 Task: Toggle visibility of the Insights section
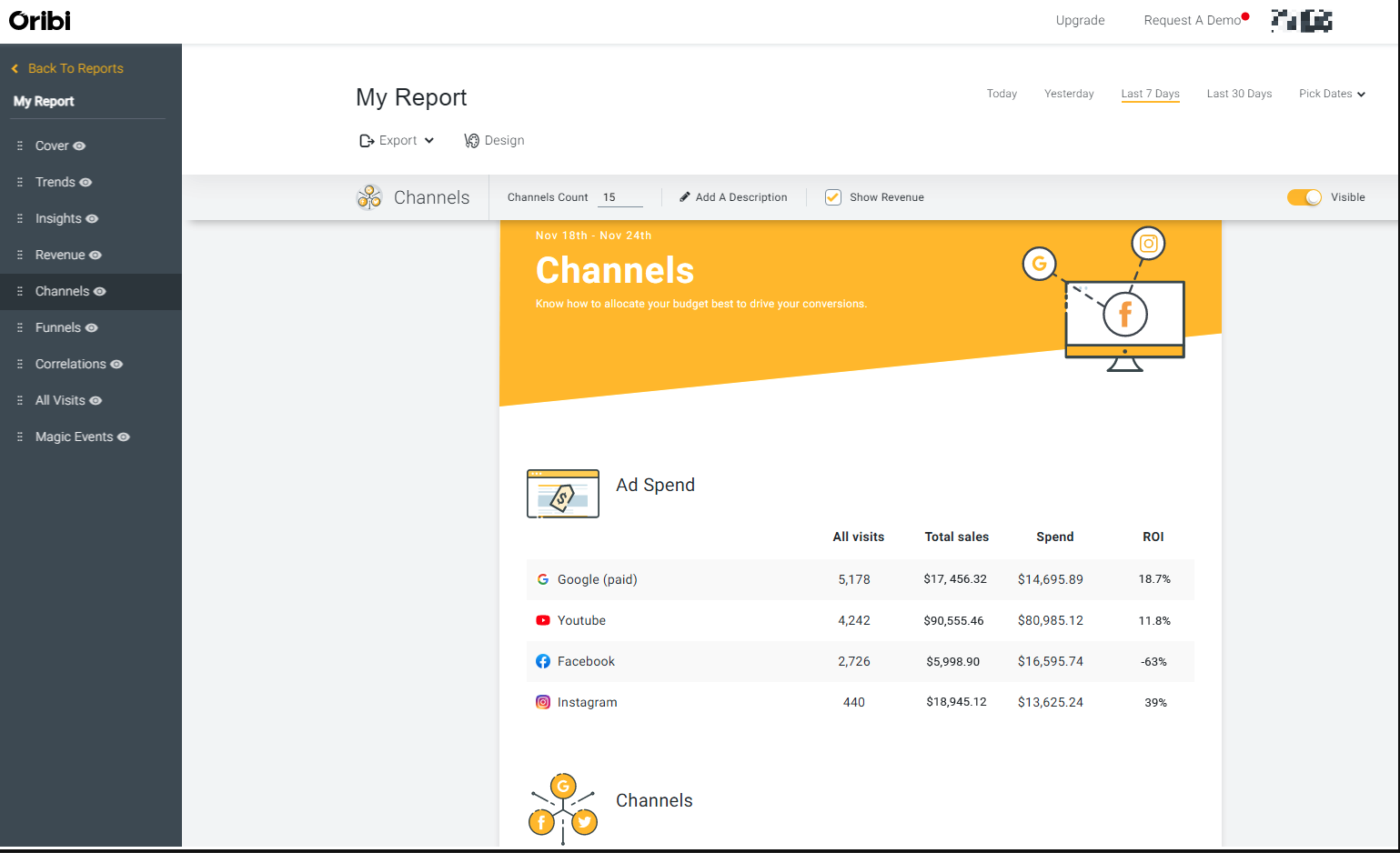92,218
